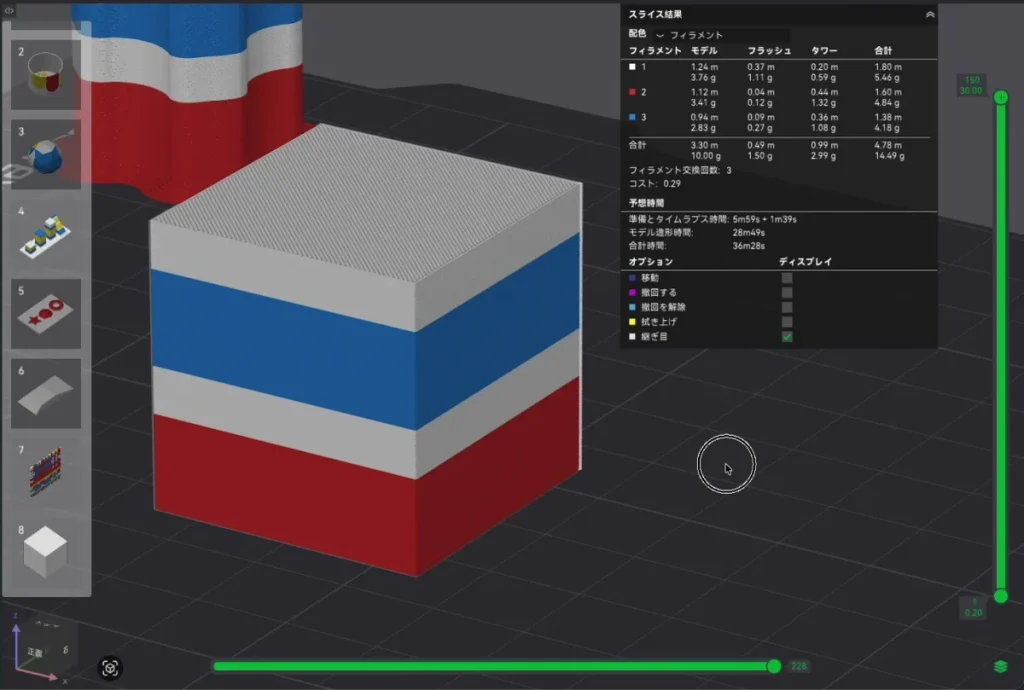Enable the 撤回を解除 display checkbox
Image resolution: width=1024 pixels, height=690 pixels.
787,307
